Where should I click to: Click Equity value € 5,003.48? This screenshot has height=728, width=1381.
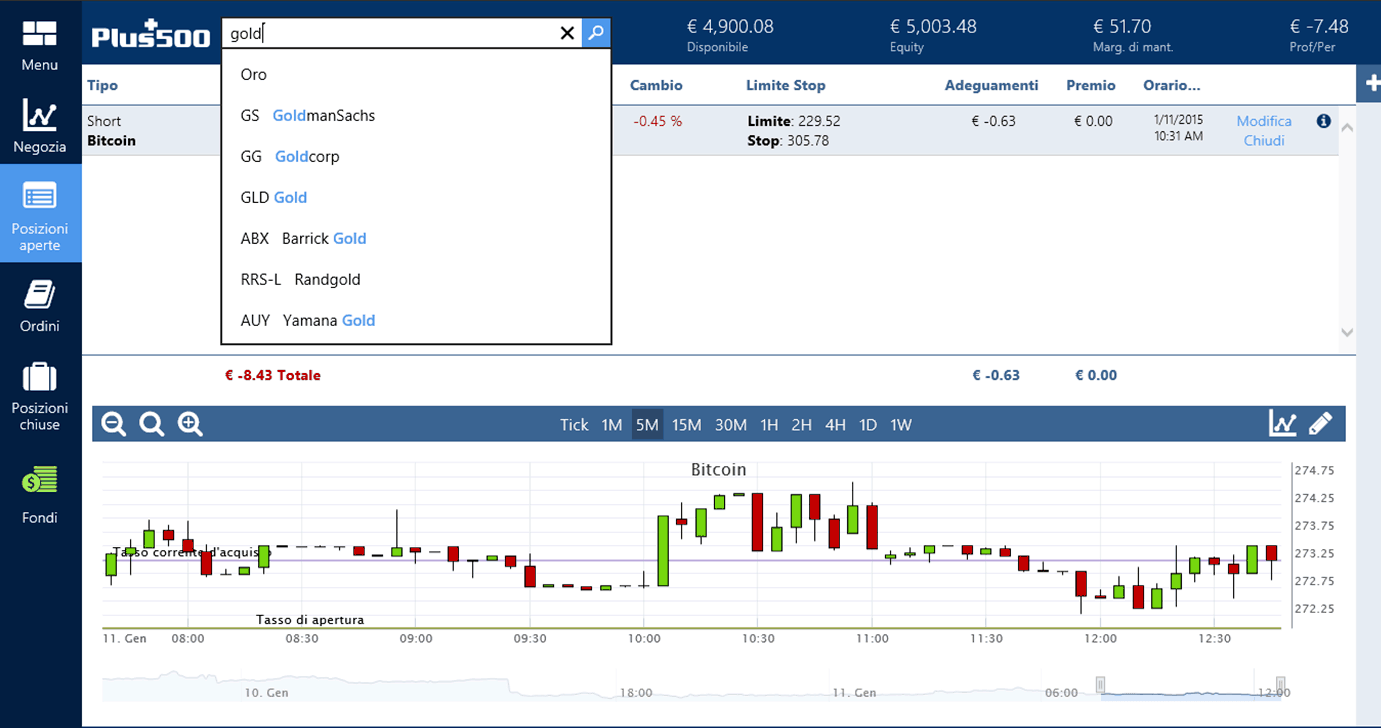point(933,27)
